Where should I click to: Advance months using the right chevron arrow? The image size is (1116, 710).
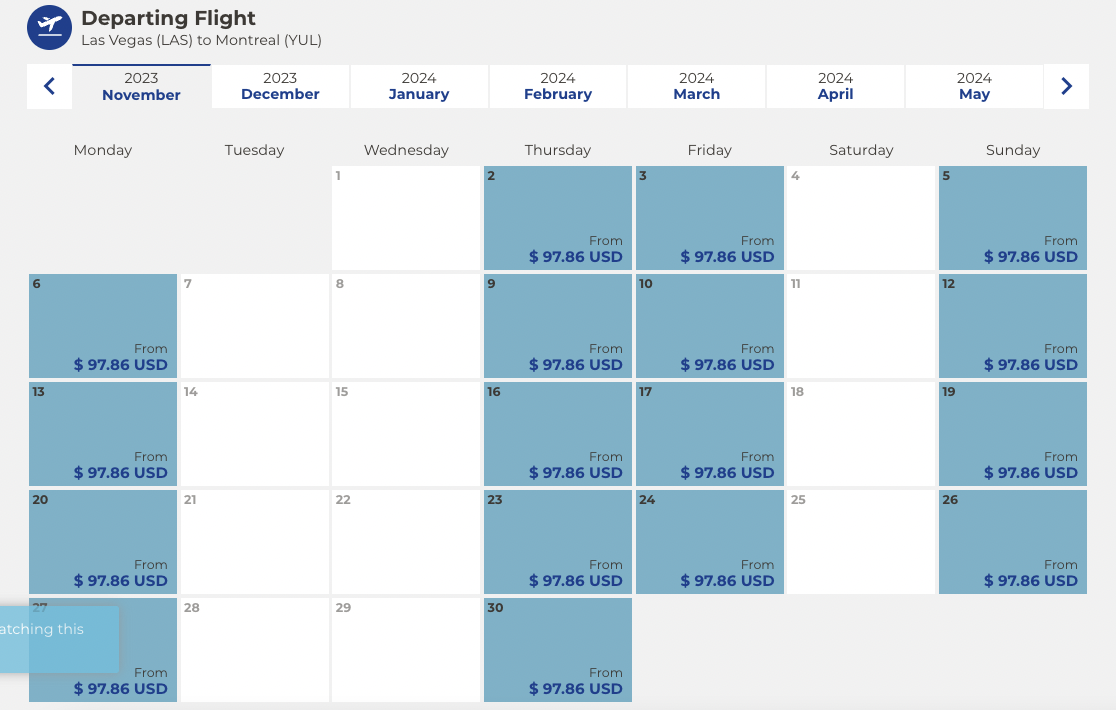(1066, 87)
